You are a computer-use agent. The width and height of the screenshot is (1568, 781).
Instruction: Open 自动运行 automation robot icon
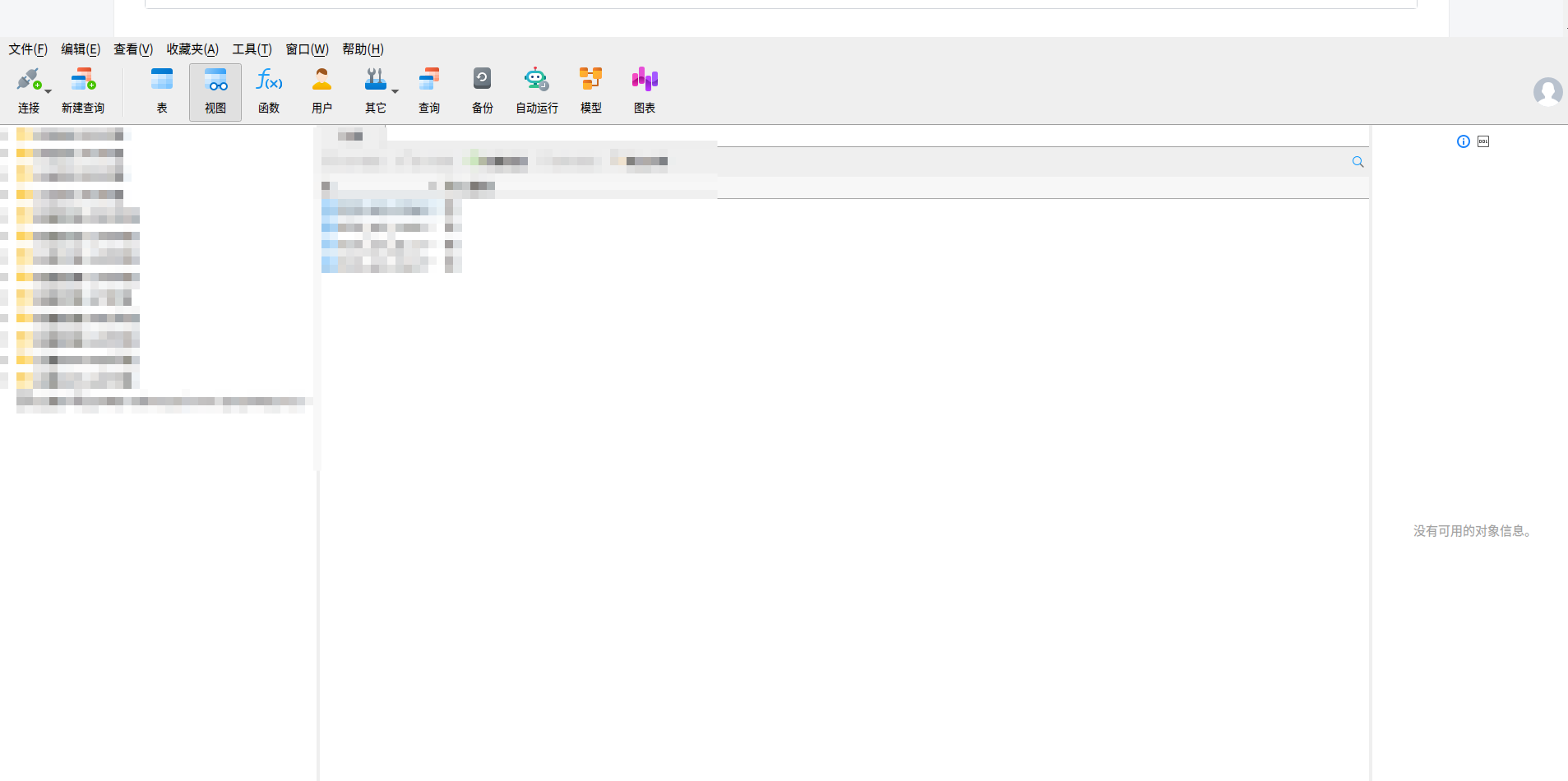pyautogui.click(x=536, y=80)
